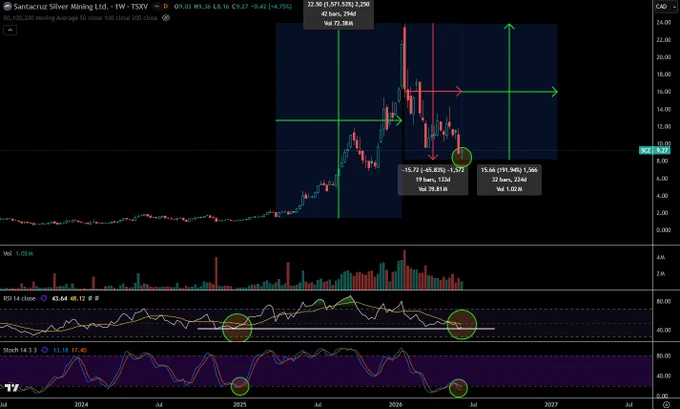680x409 pixels.
Task: Click the Vol value 1.02 M
Action: (x=24, y=253)
